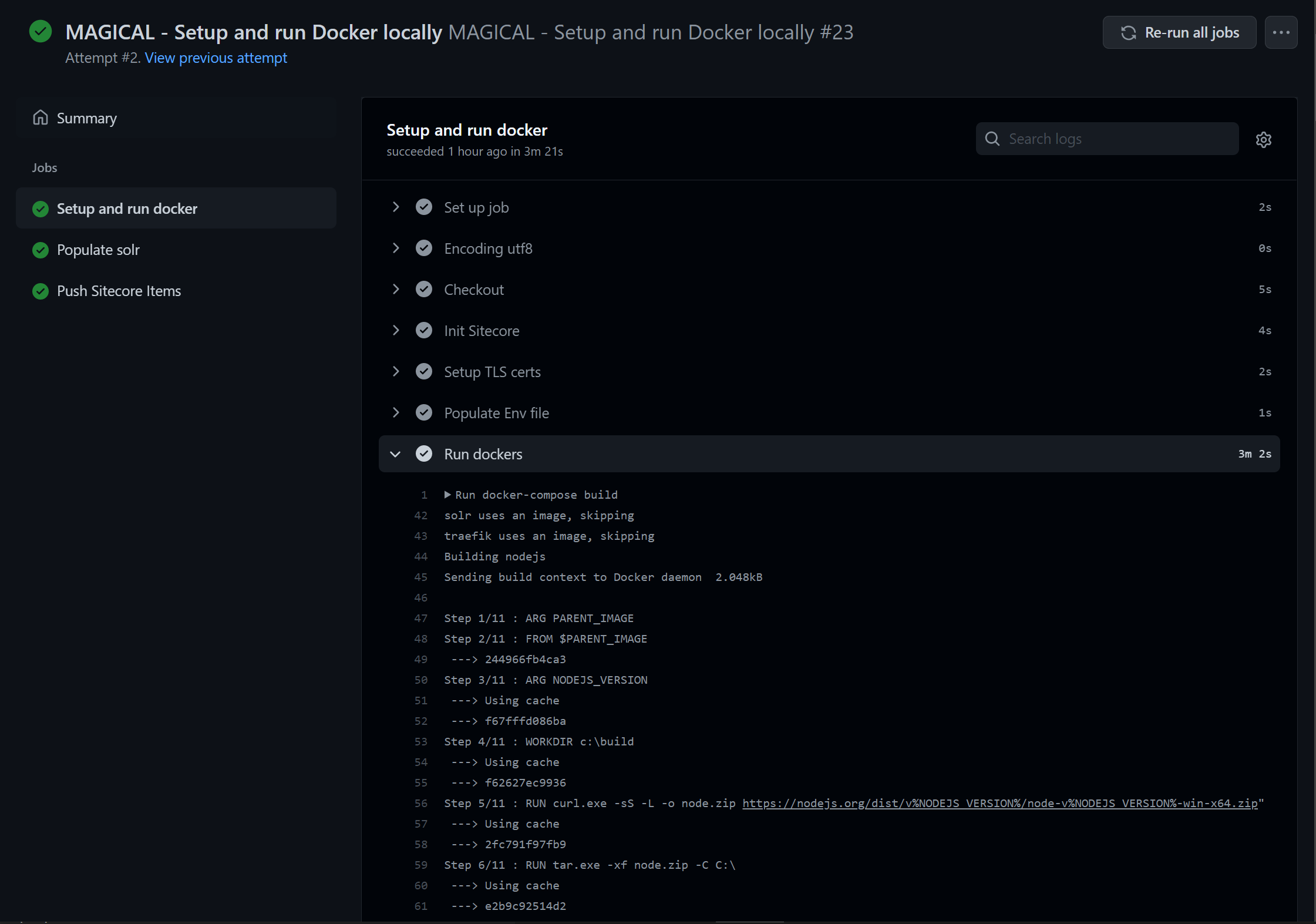Focus the Search logs input field
1316x924 pixels.
pyautogui.click(x=1116, y=139)
